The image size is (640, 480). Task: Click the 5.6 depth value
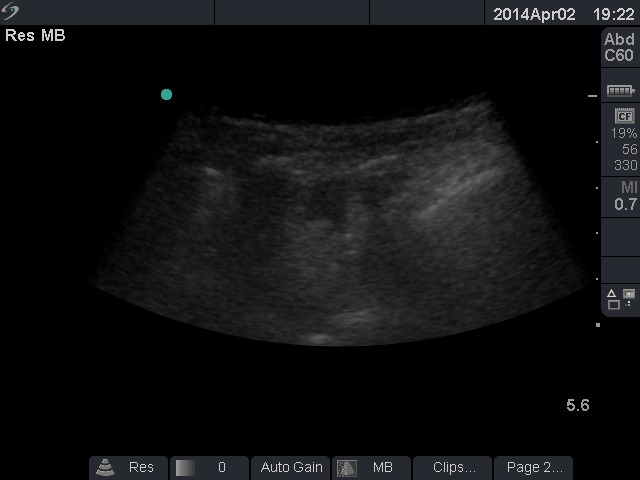point(578,405)
